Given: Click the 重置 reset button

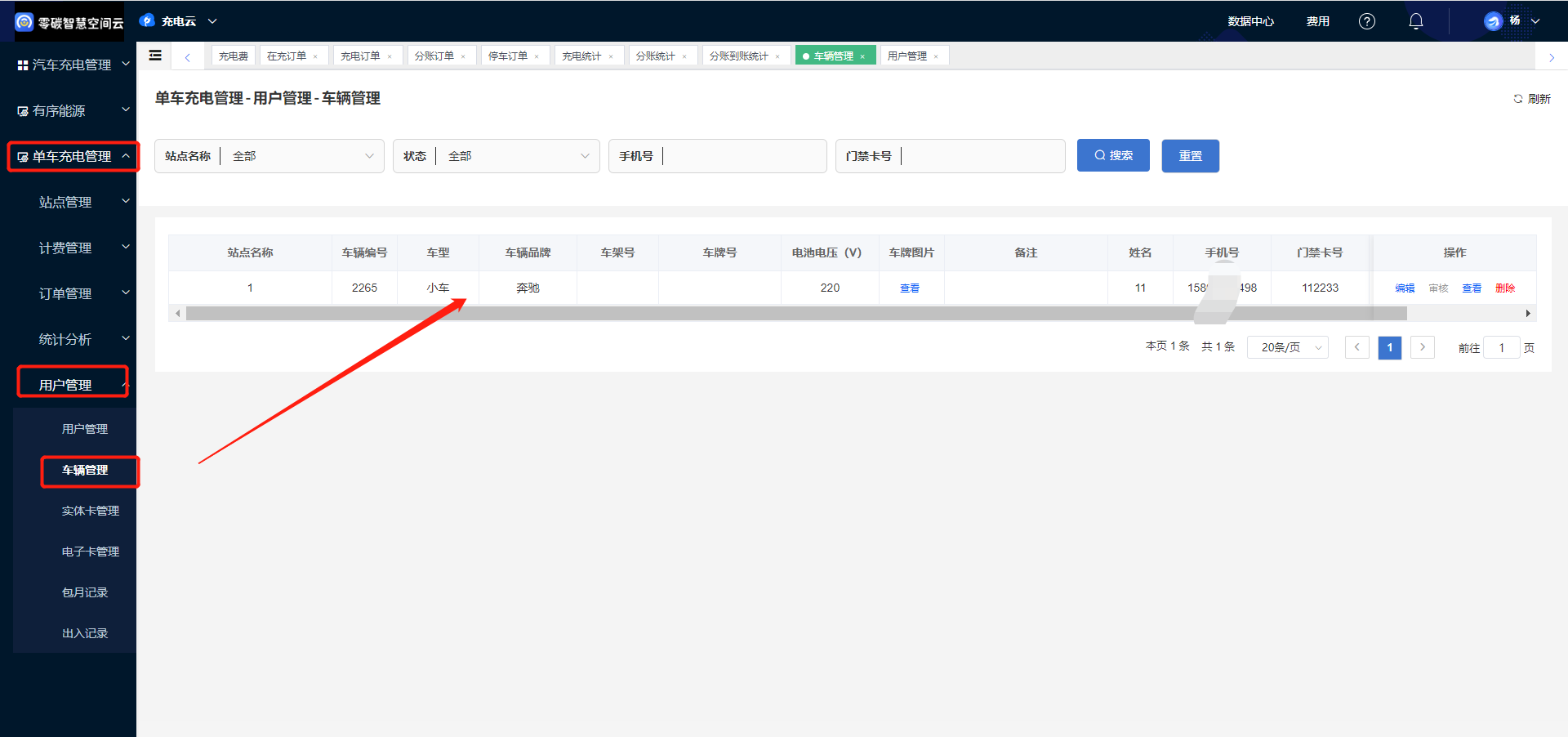Looking at the screenshot, I should (x=1191, y=156).
